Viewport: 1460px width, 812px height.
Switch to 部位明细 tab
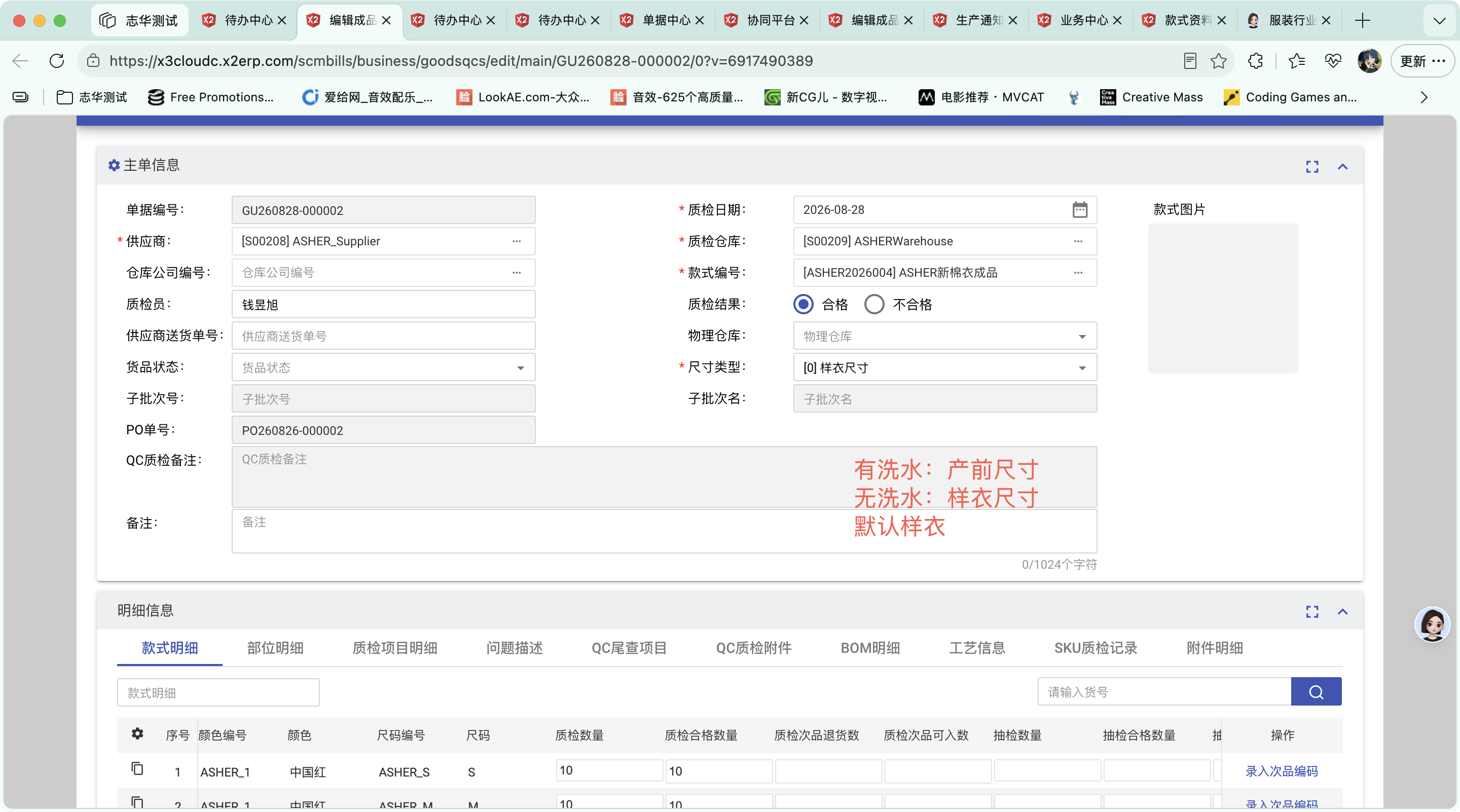275,648
